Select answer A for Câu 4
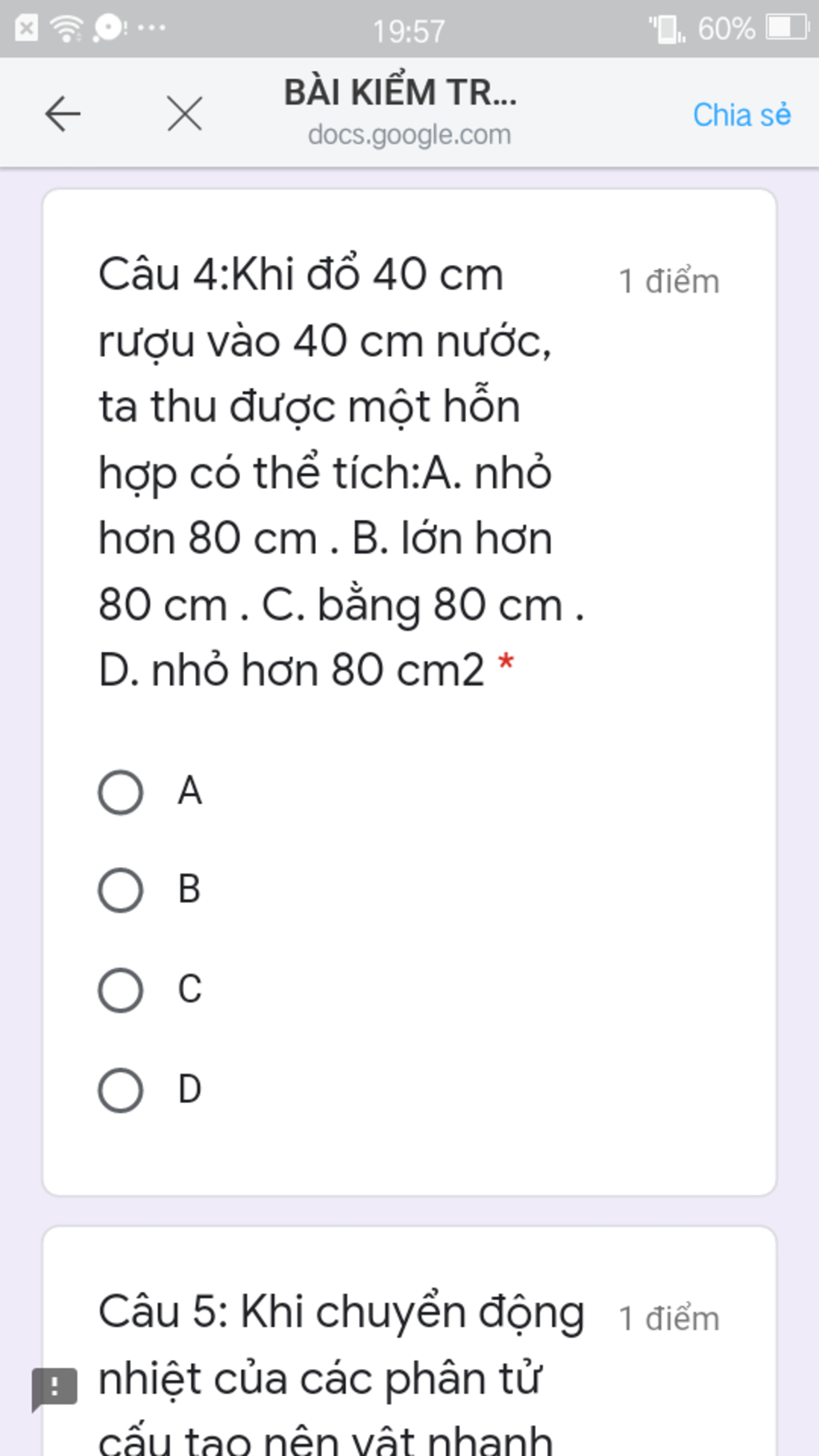Viewport: 819px width, 1456px height. pyautogui.click(x=121, y=792)
